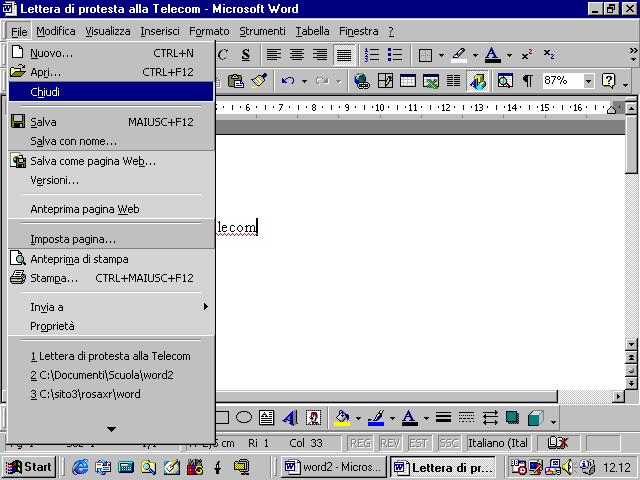
Task: Apply bulleted list formatting
Action: [395, 55]
